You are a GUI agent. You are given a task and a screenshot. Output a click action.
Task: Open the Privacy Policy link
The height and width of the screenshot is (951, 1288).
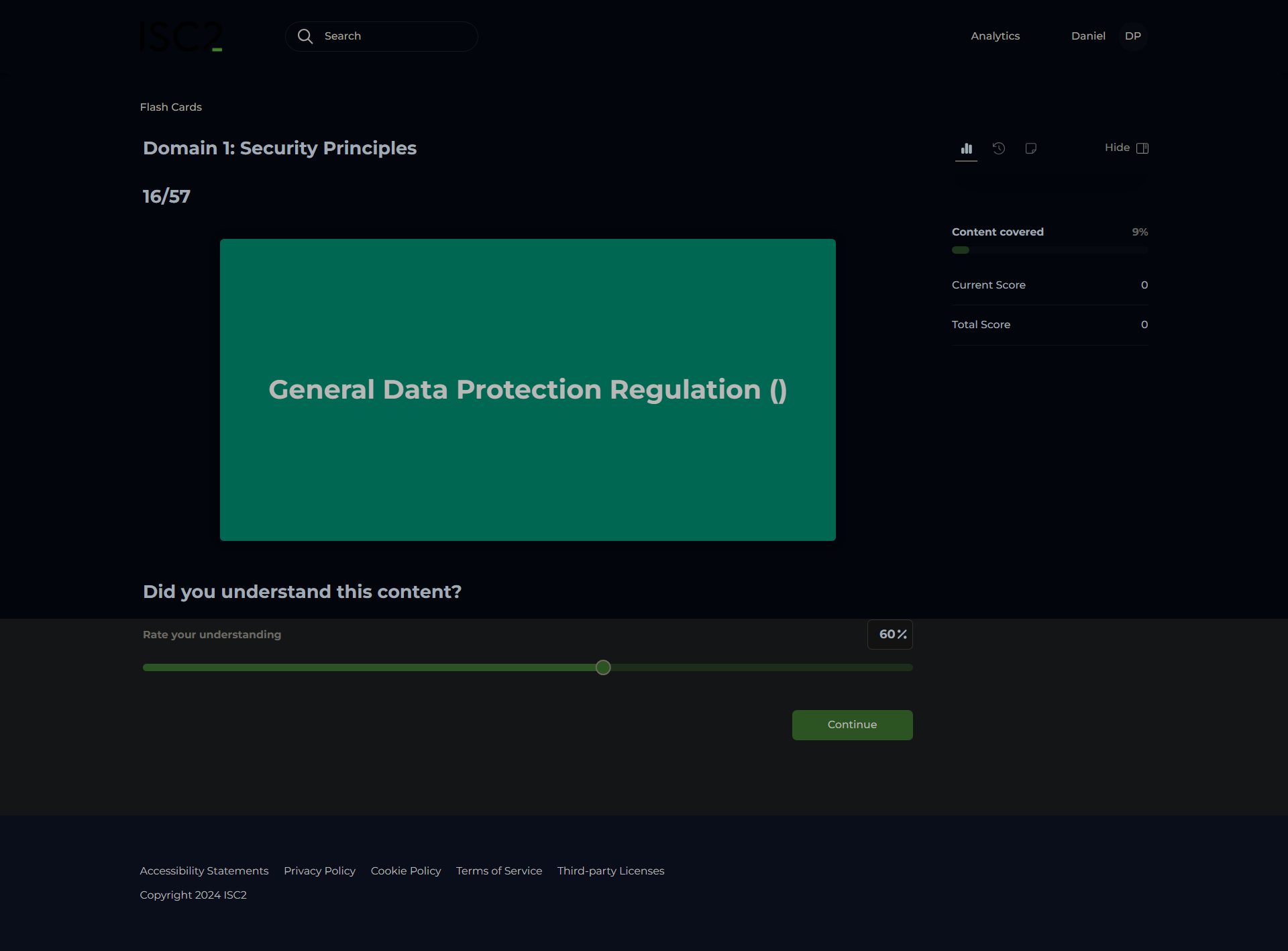pyautogui.click(x=319, y=870)
